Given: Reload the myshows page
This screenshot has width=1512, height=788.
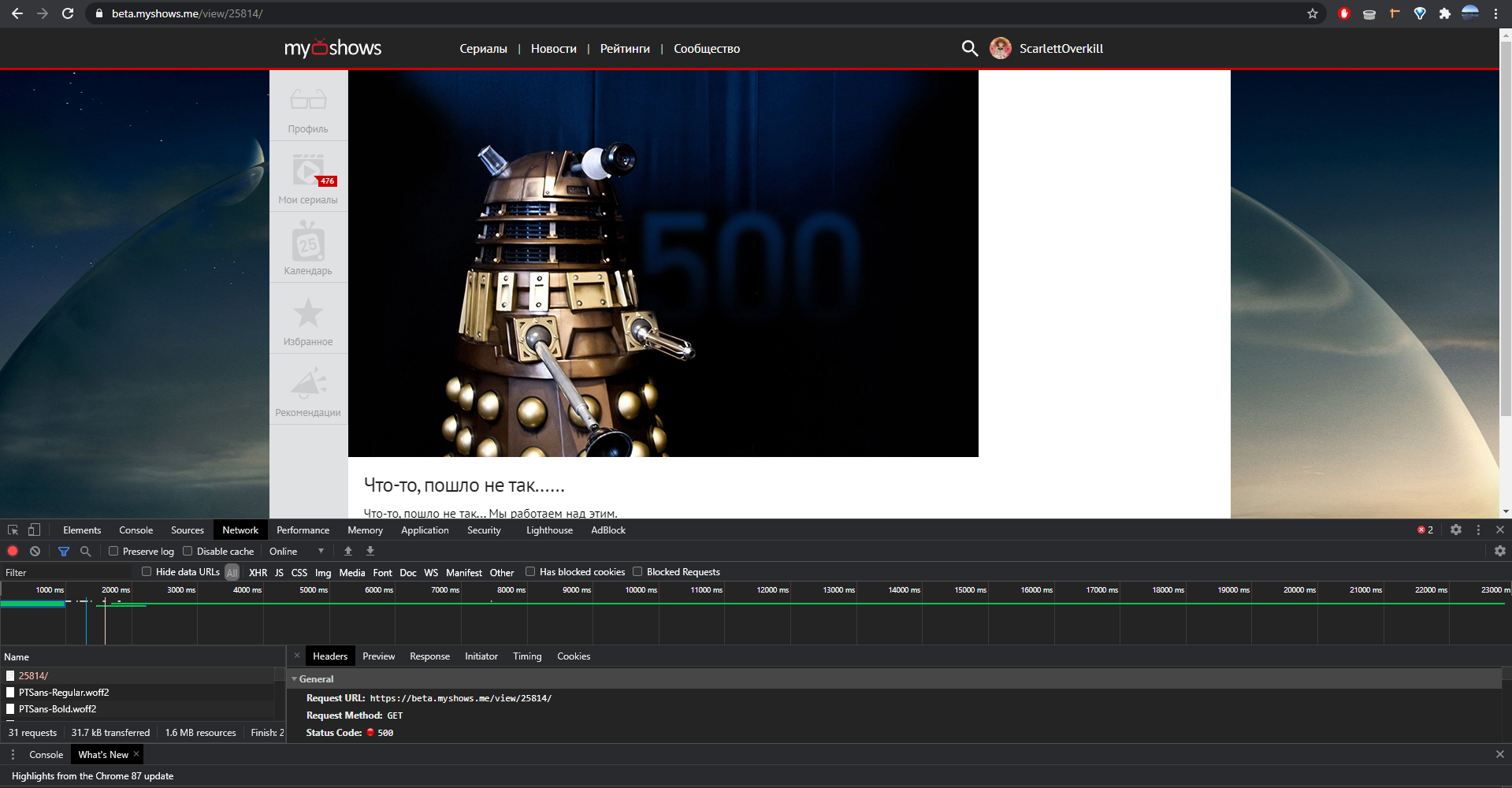Looking at the screenshot, I should coord(68,13).
